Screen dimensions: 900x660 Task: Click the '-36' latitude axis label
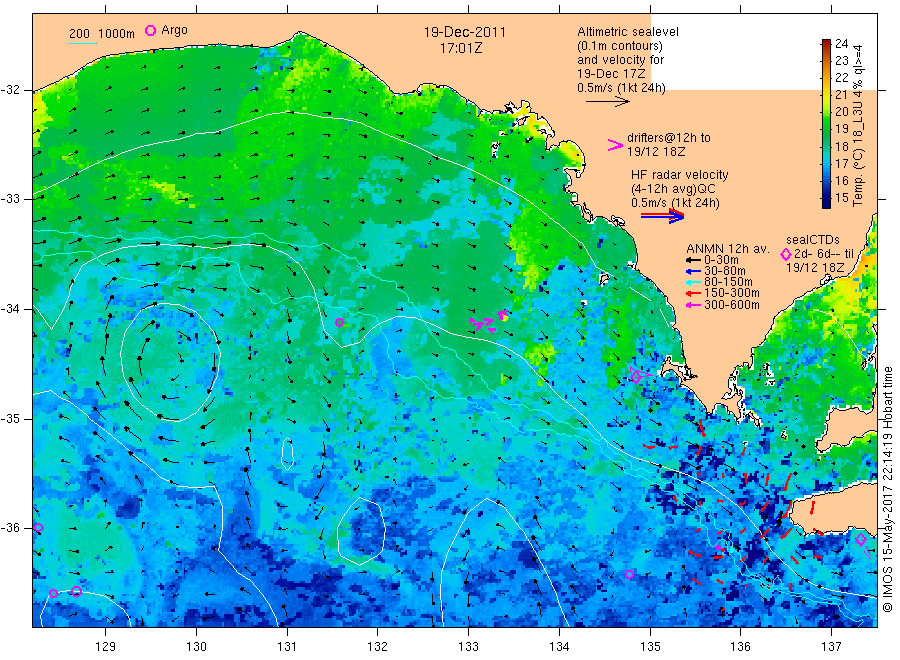coord(10,527)
